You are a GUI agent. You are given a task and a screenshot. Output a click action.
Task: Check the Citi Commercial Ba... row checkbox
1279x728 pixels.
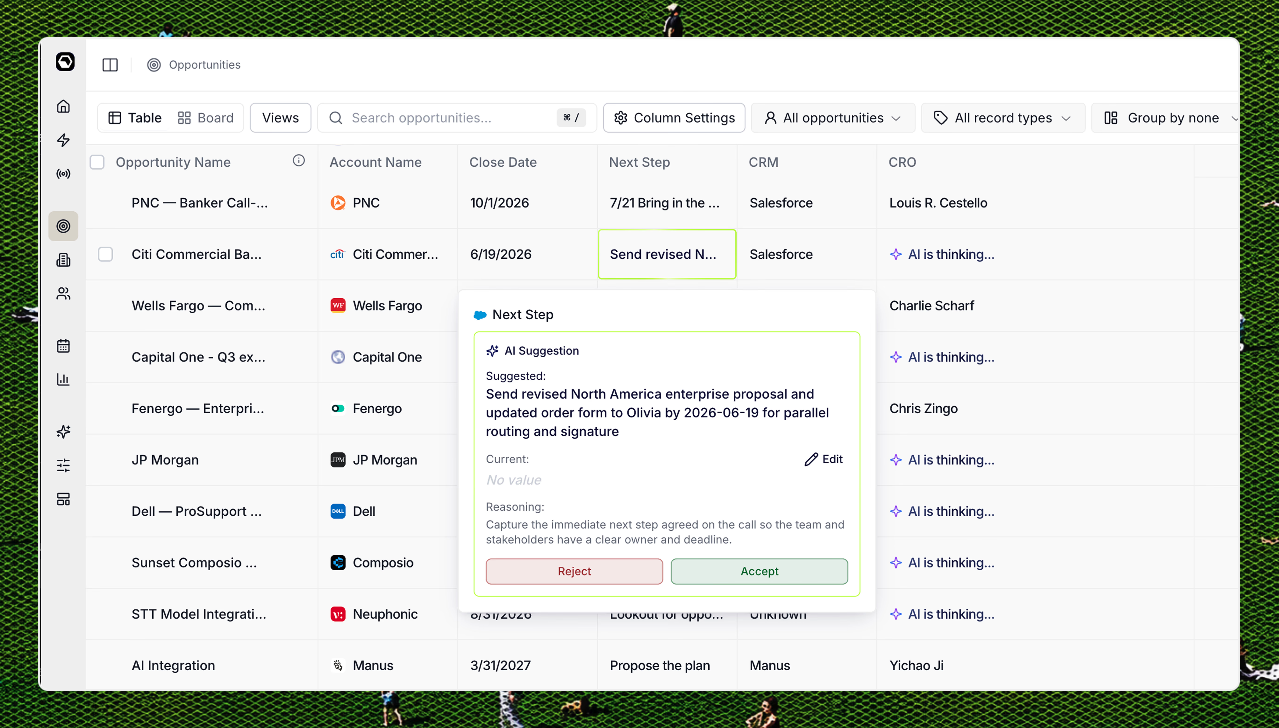[105, 254]
